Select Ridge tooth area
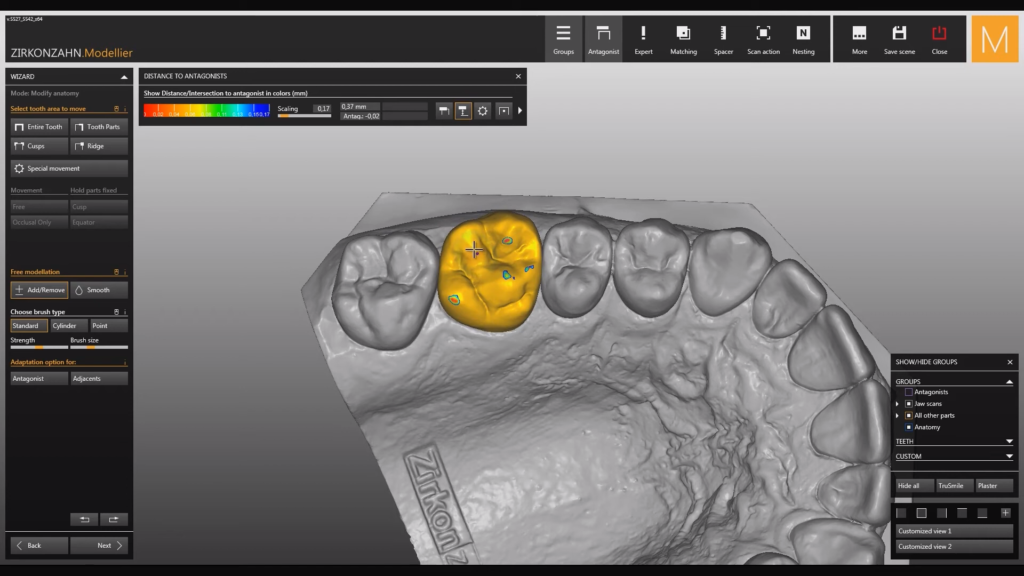The width and height of the screenshot is (1024, 576). tap(99, 146)
